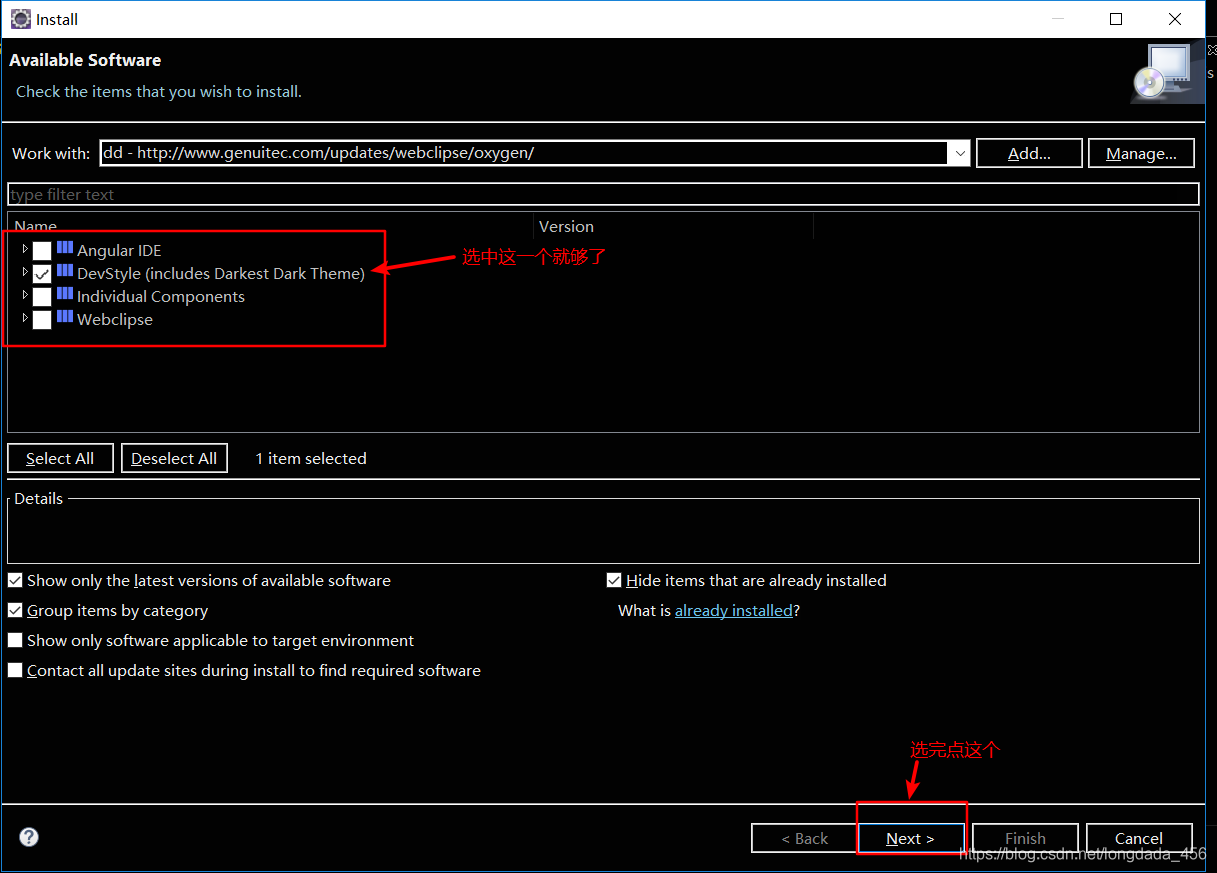Click the Webclipse category icon
This screenshot has width=1217, height=873.
coord(65,317)
